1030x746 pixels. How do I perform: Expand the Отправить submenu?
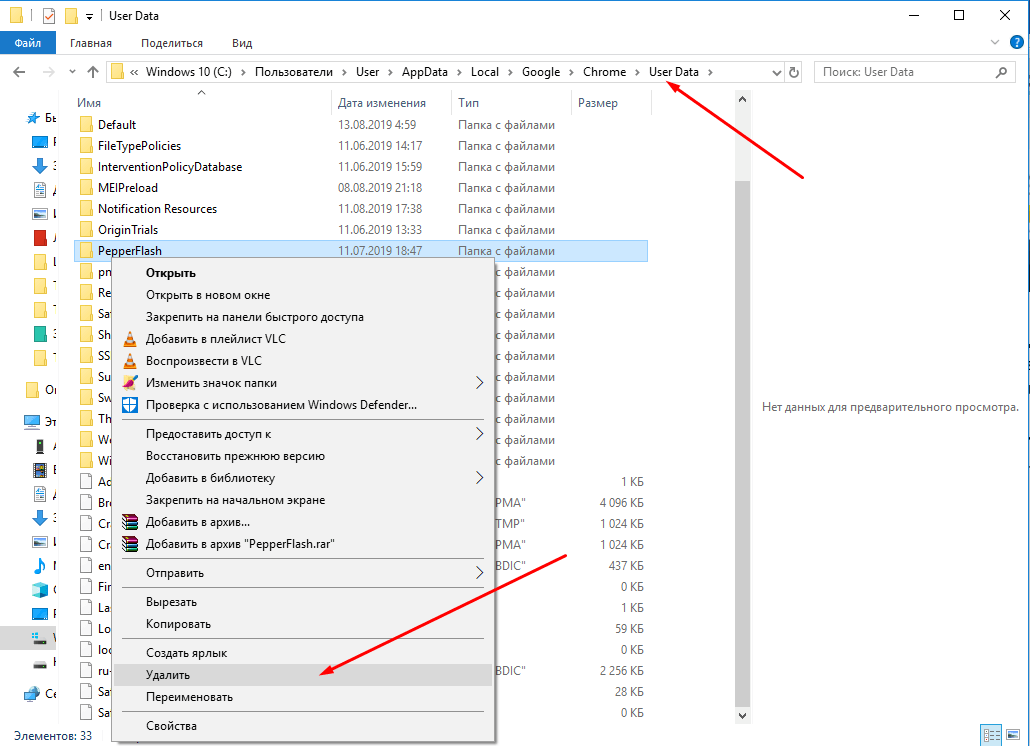pos(303,573)
